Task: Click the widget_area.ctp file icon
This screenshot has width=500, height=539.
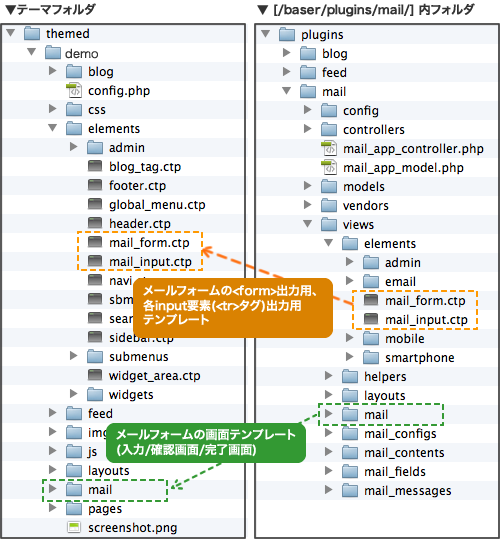Action: (95, 375)
